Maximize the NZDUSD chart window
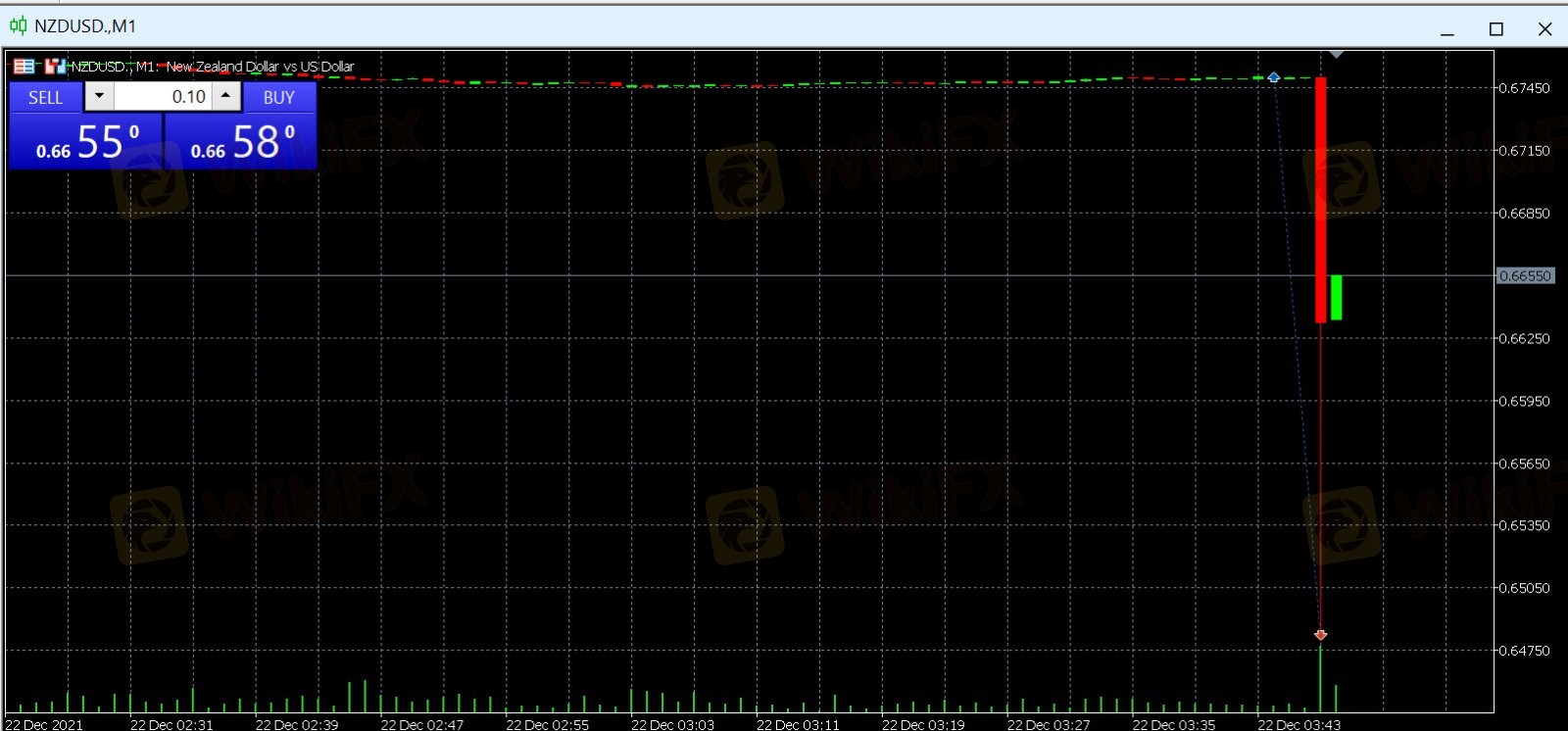Screen dimensions: 1568x731 point(1496,29)
